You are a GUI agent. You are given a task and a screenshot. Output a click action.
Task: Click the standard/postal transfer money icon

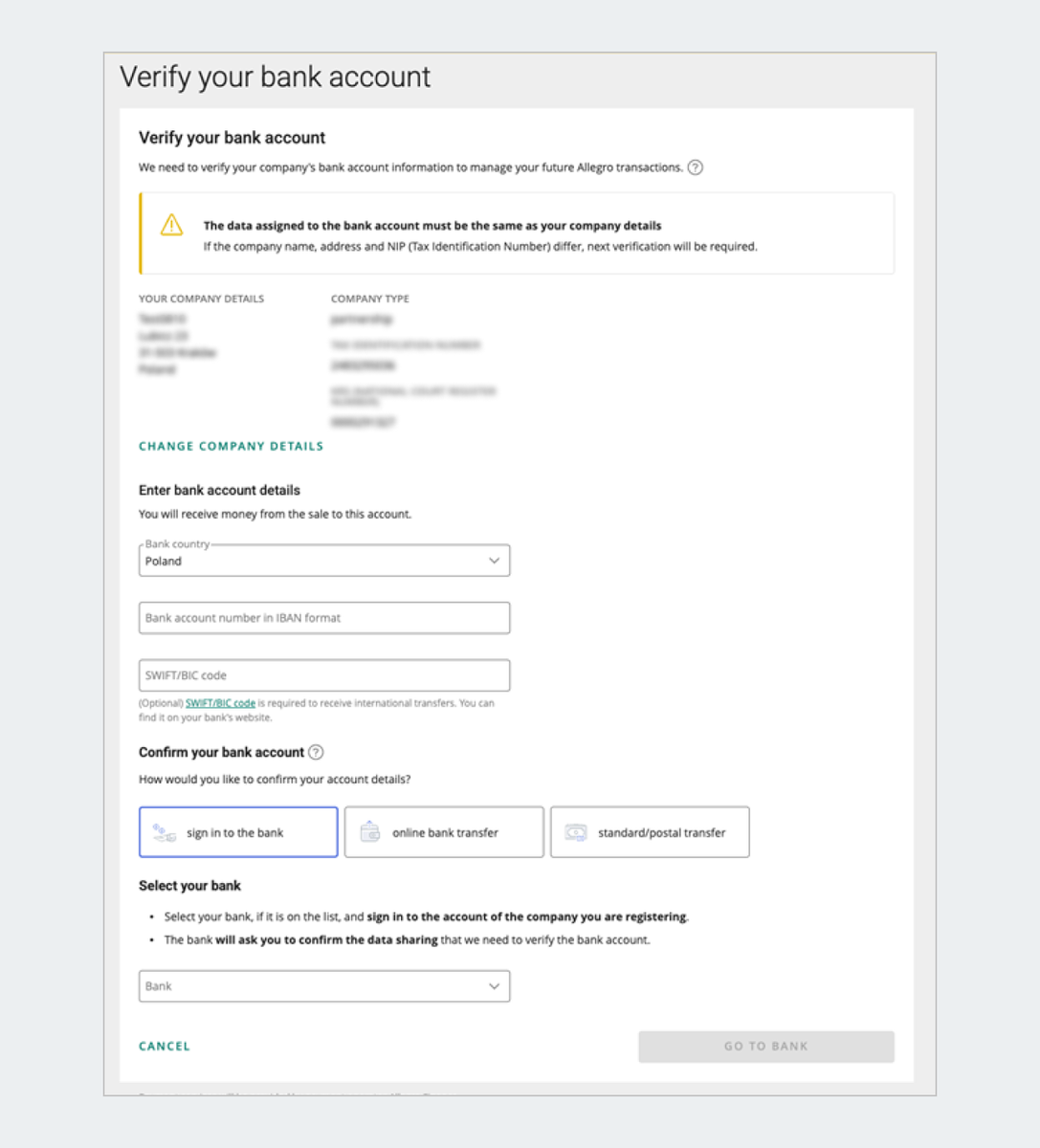pos(576,832)
